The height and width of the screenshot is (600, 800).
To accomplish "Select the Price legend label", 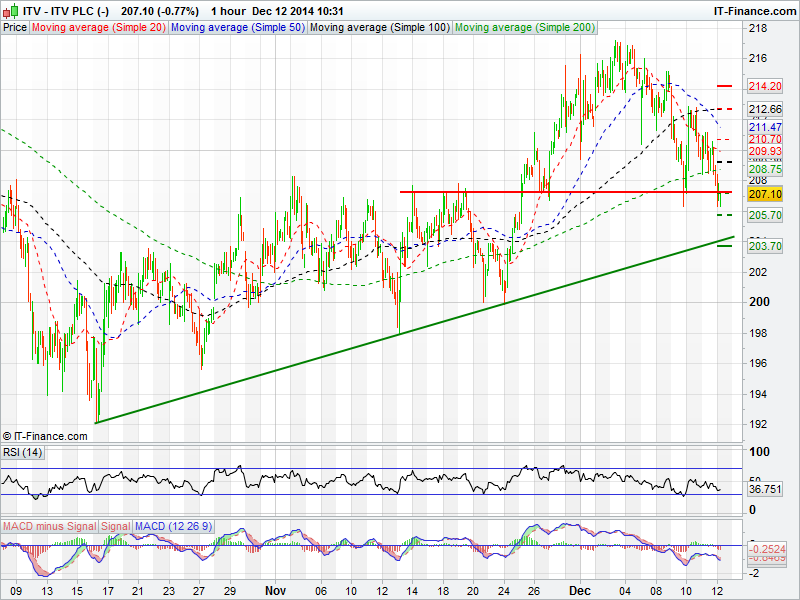I will [15, 28].
